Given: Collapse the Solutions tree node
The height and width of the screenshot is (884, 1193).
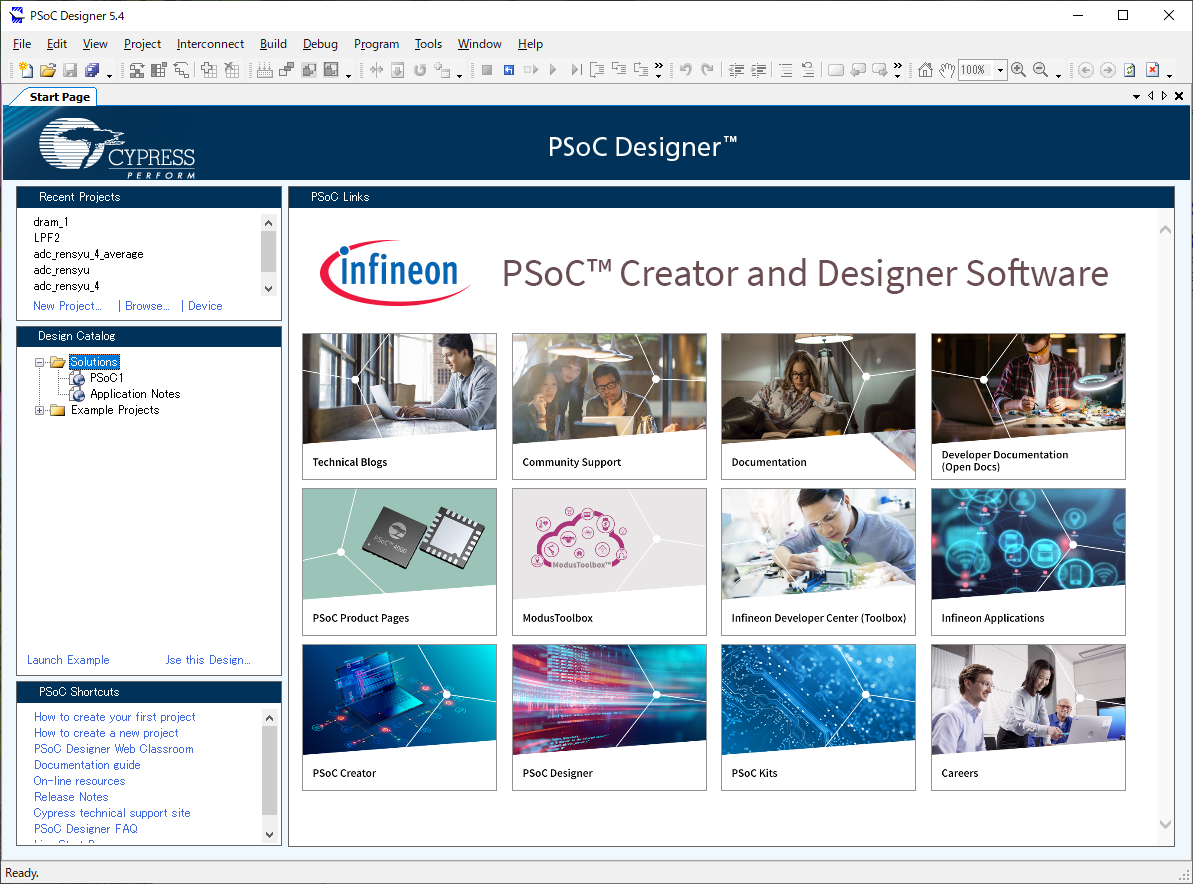Looking at the screenshot, I should pos(40,362).
